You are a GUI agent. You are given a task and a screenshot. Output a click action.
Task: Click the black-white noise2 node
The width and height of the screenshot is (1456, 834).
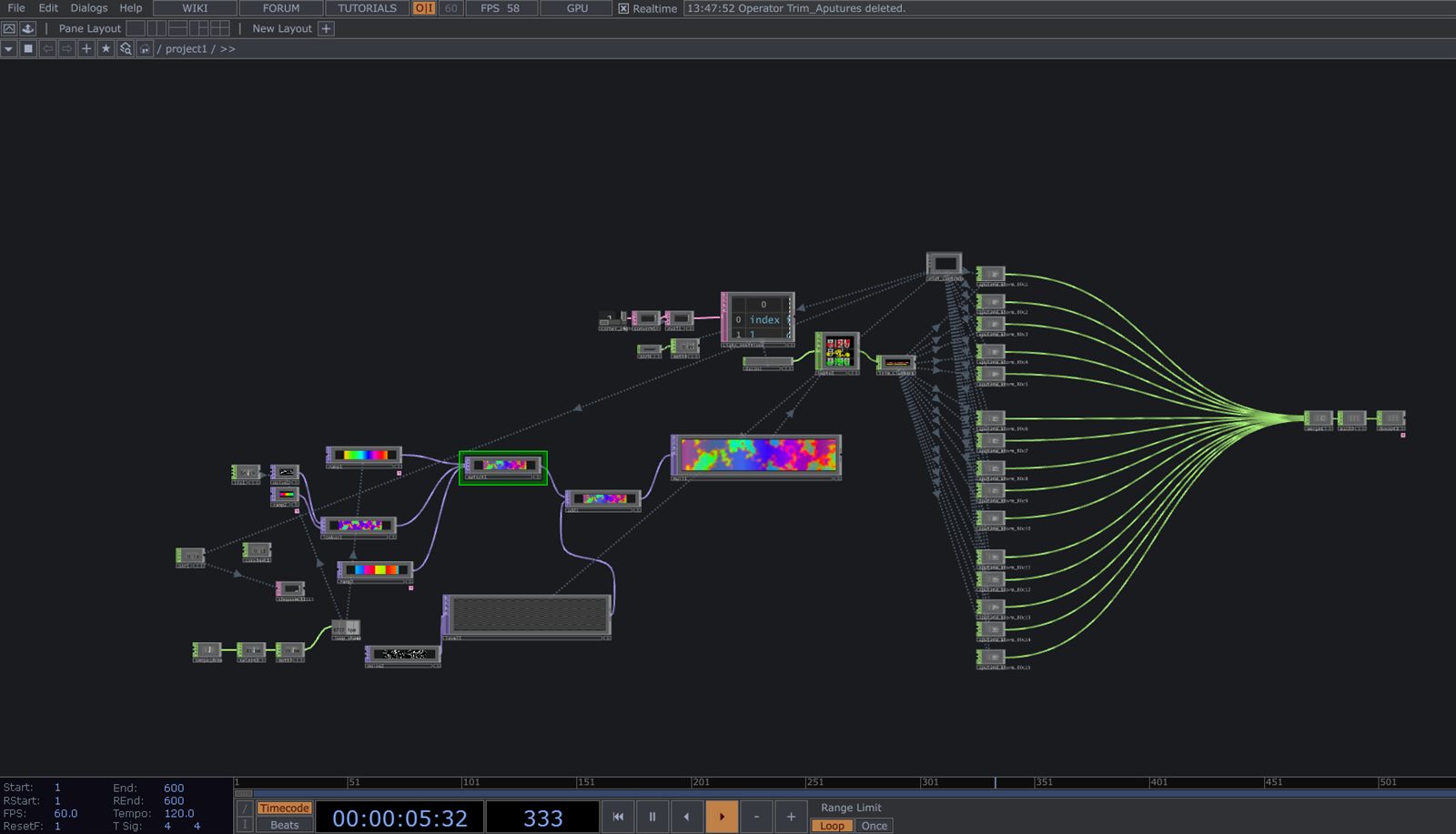[x=403, y=657]
